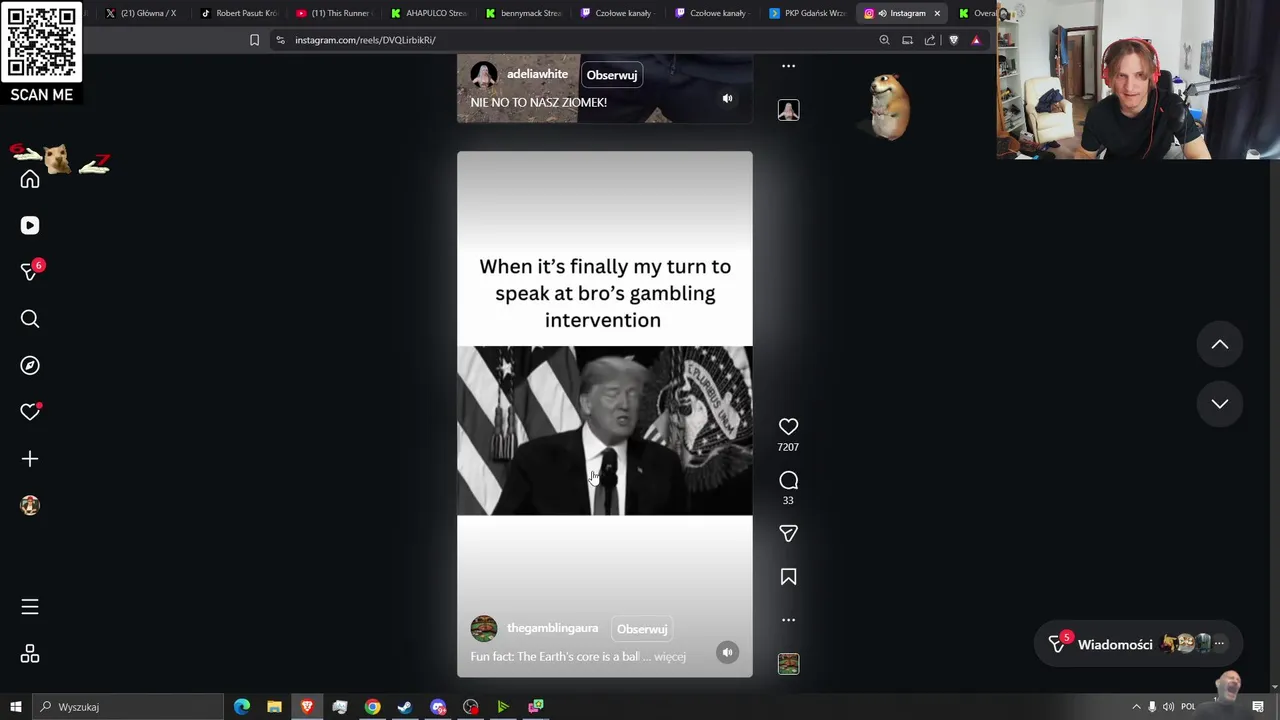Image resolution: width=1280 pixels, height=720 pixels.
Task: Open audio thumbnail of adeliawhite reel
Action: point(788,110)
